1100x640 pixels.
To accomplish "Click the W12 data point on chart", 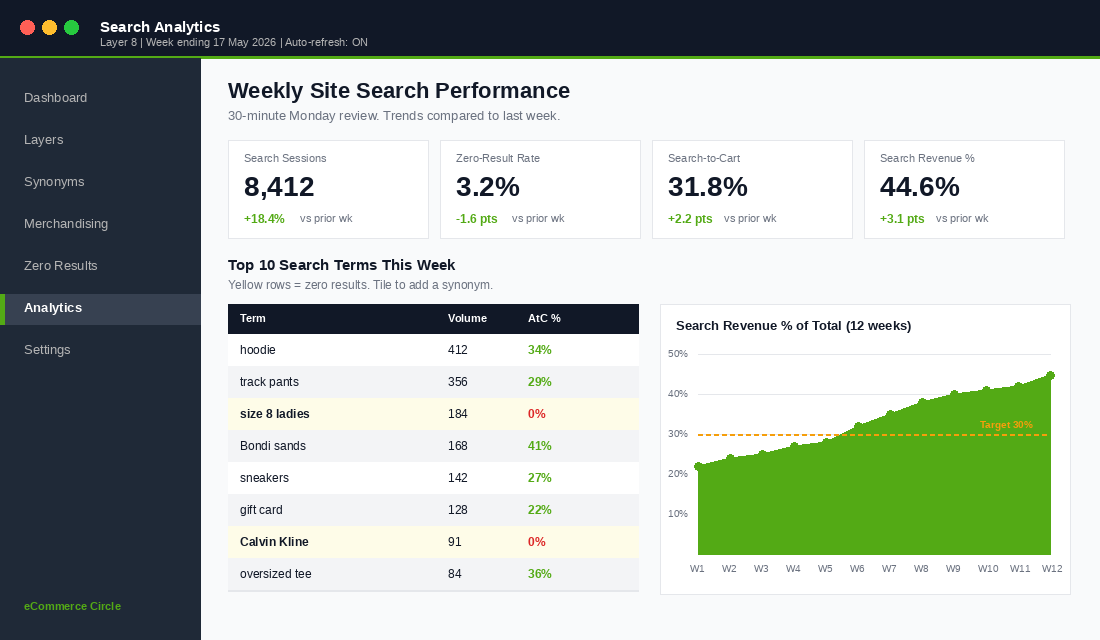I will tap(1051, 375).
